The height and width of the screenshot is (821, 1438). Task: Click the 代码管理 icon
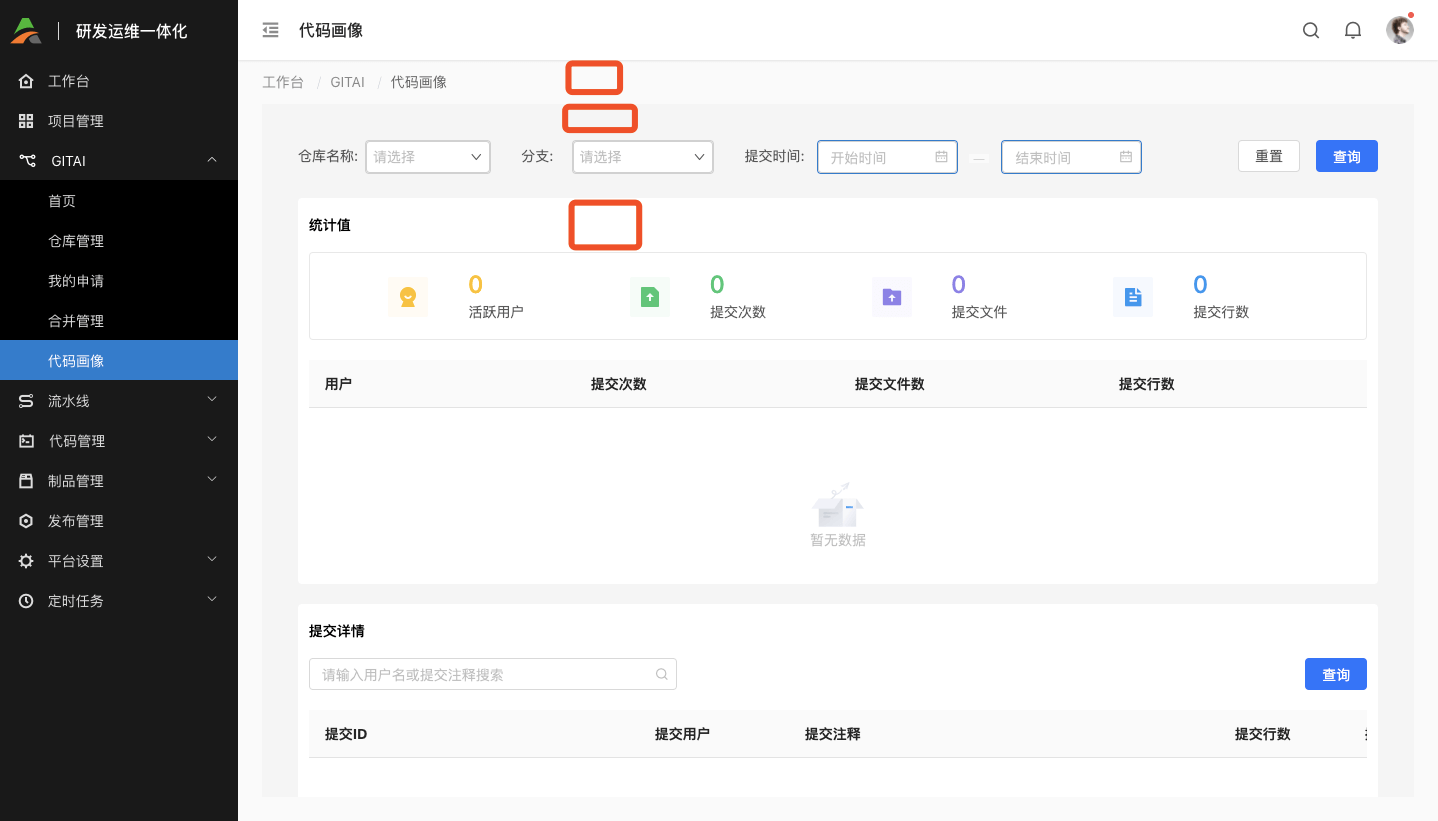pos(27,441)
